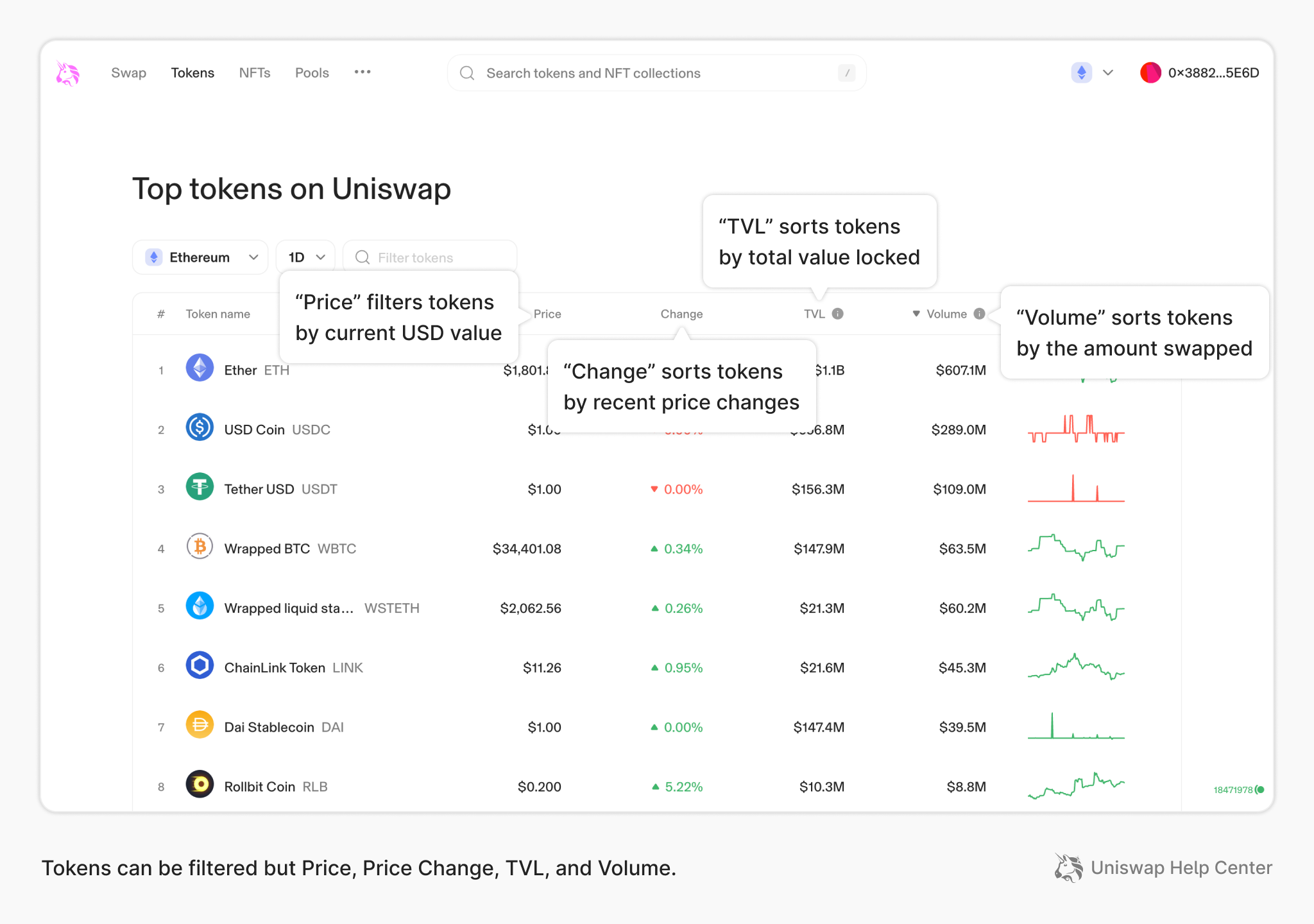Click the Token name column header
The height and width of the screenshot is (924, 1314).
click(218, 314)
